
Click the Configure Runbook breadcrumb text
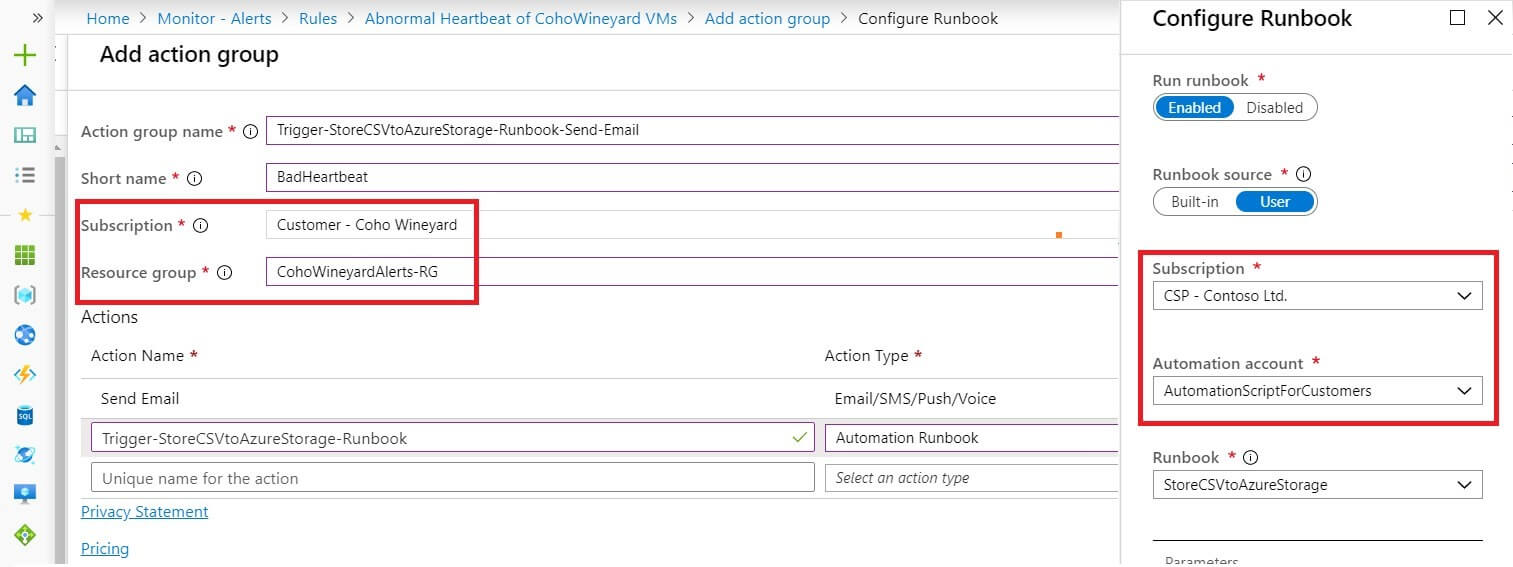928,18
